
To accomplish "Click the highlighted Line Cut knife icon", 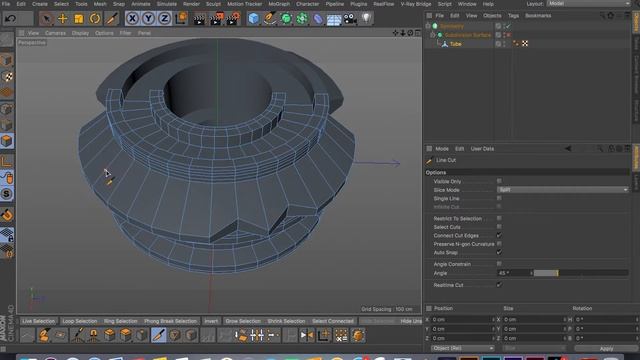I will [158, 336].
